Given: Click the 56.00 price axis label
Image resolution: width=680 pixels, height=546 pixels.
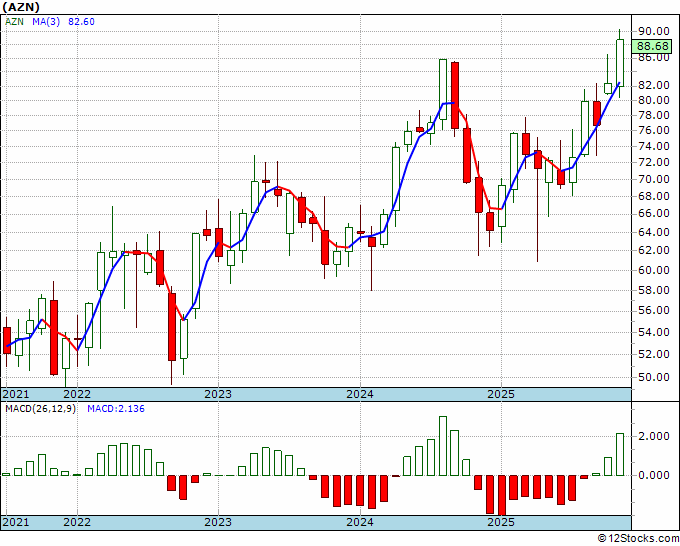Looking at the screenshot, I should (x=653, y=311).
